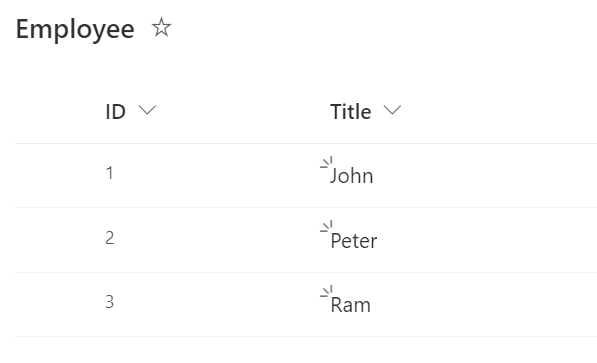This screenshot has width=597, height=363.
Task: Select the ID cell with value 2
Action: click(110, 238)
